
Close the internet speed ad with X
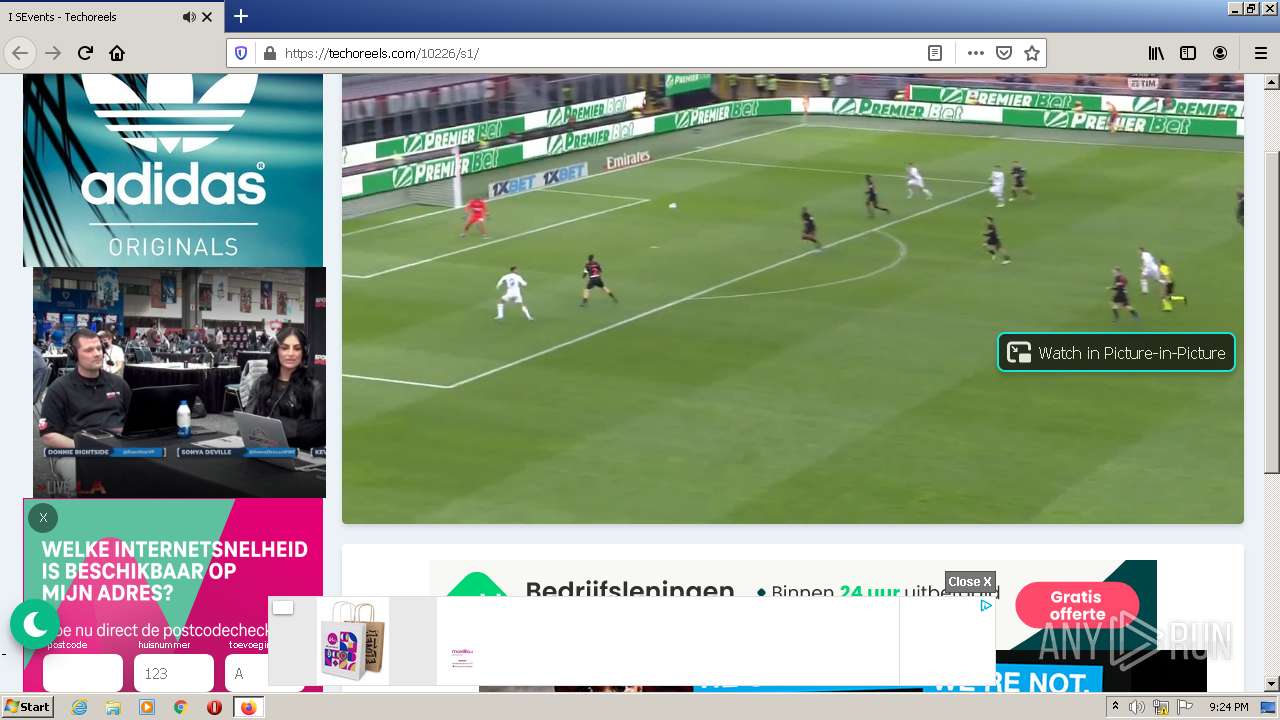tap(43, 518)
